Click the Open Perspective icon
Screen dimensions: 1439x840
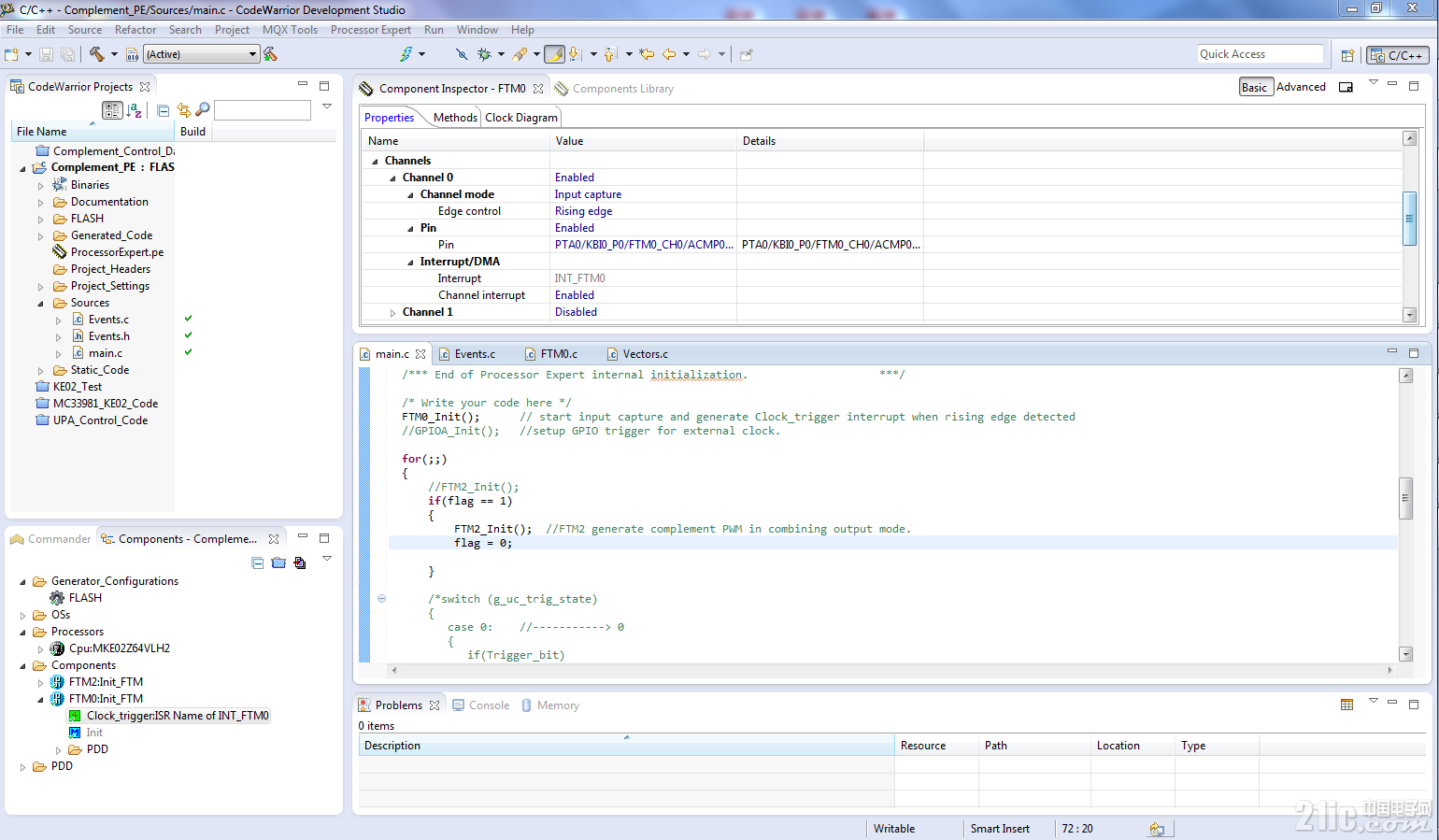(1347, 55)
